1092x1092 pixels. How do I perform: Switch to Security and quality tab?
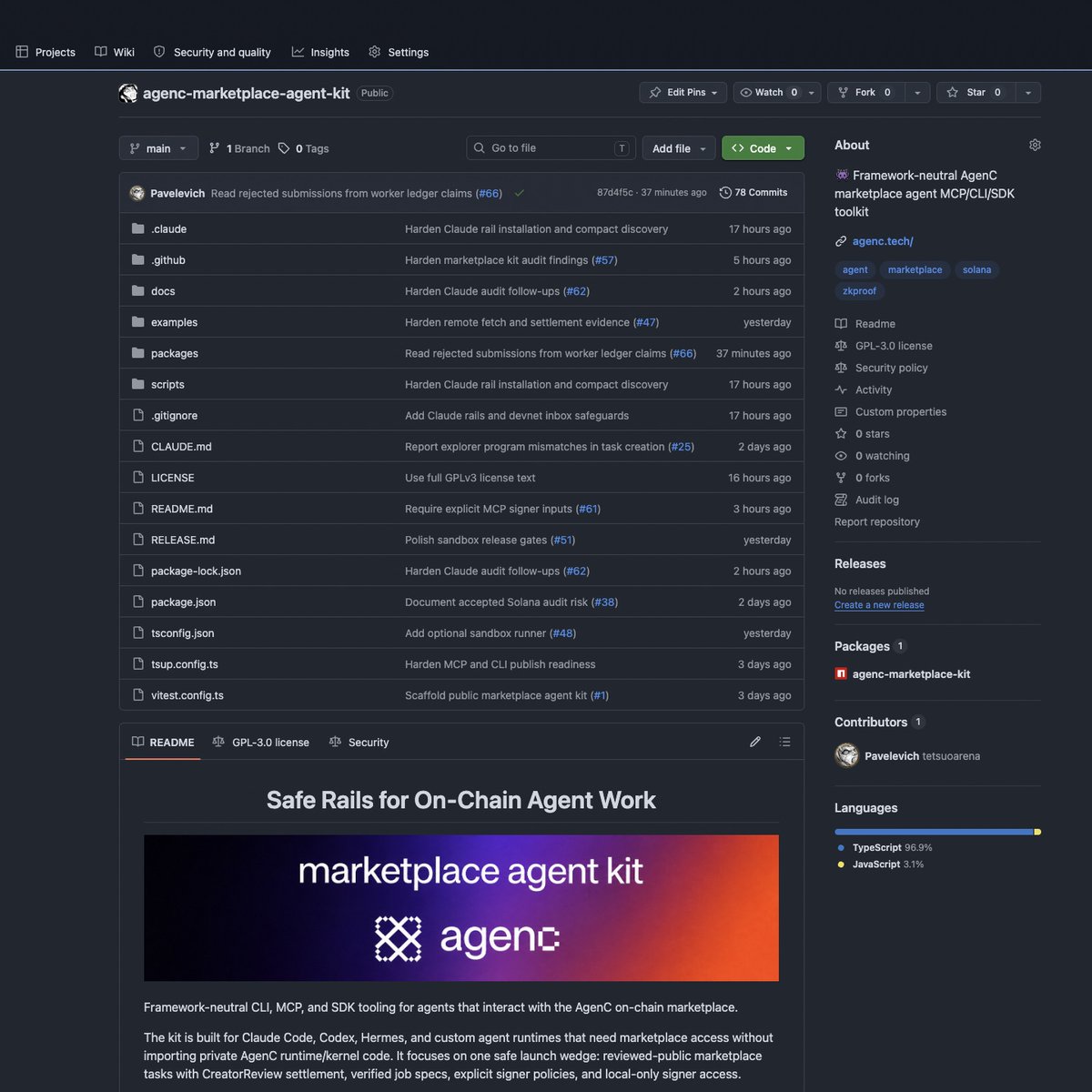click(212, 52)
